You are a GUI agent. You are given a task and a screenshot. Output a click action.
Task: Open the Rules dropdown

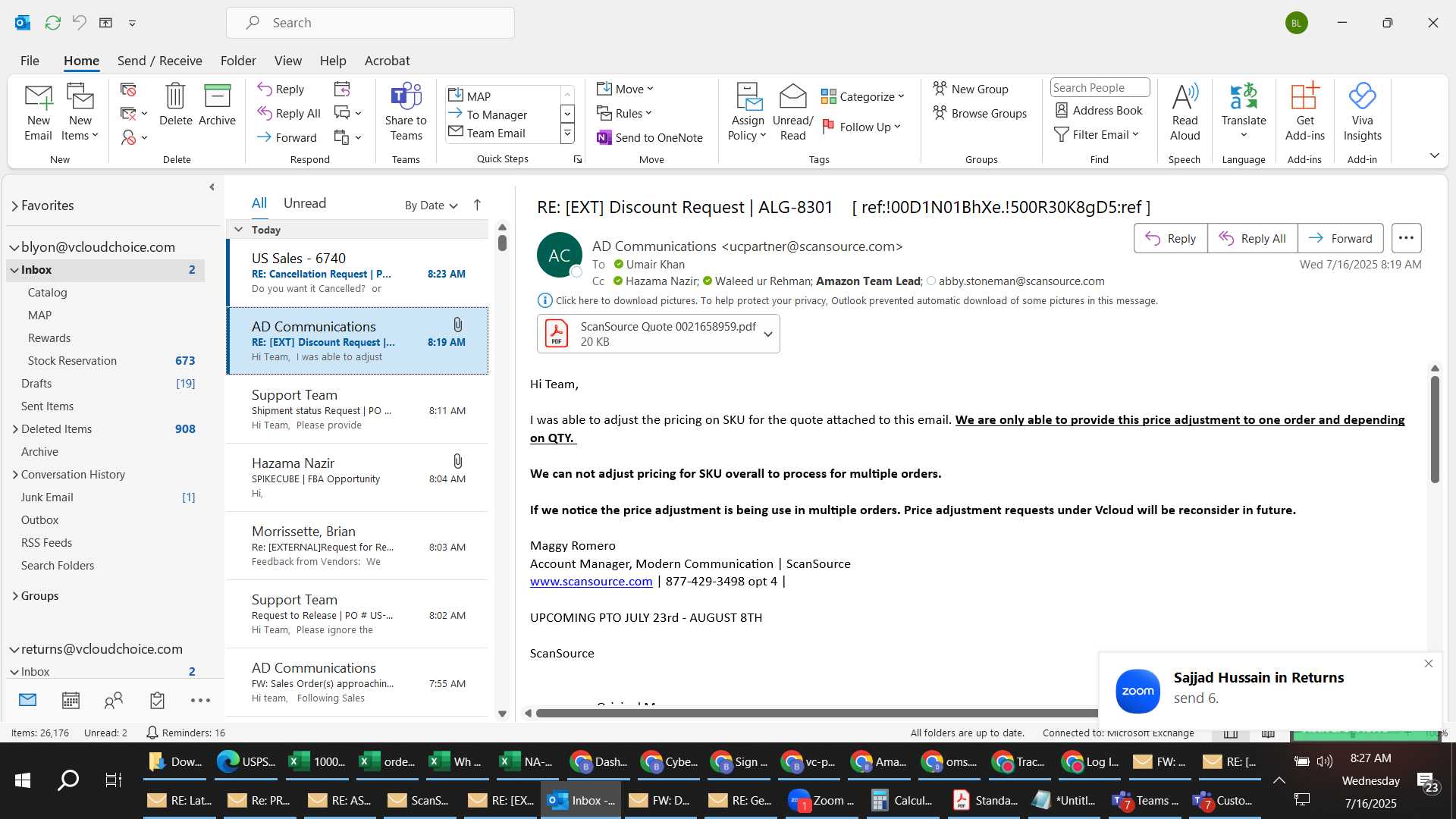coord(624,113)
